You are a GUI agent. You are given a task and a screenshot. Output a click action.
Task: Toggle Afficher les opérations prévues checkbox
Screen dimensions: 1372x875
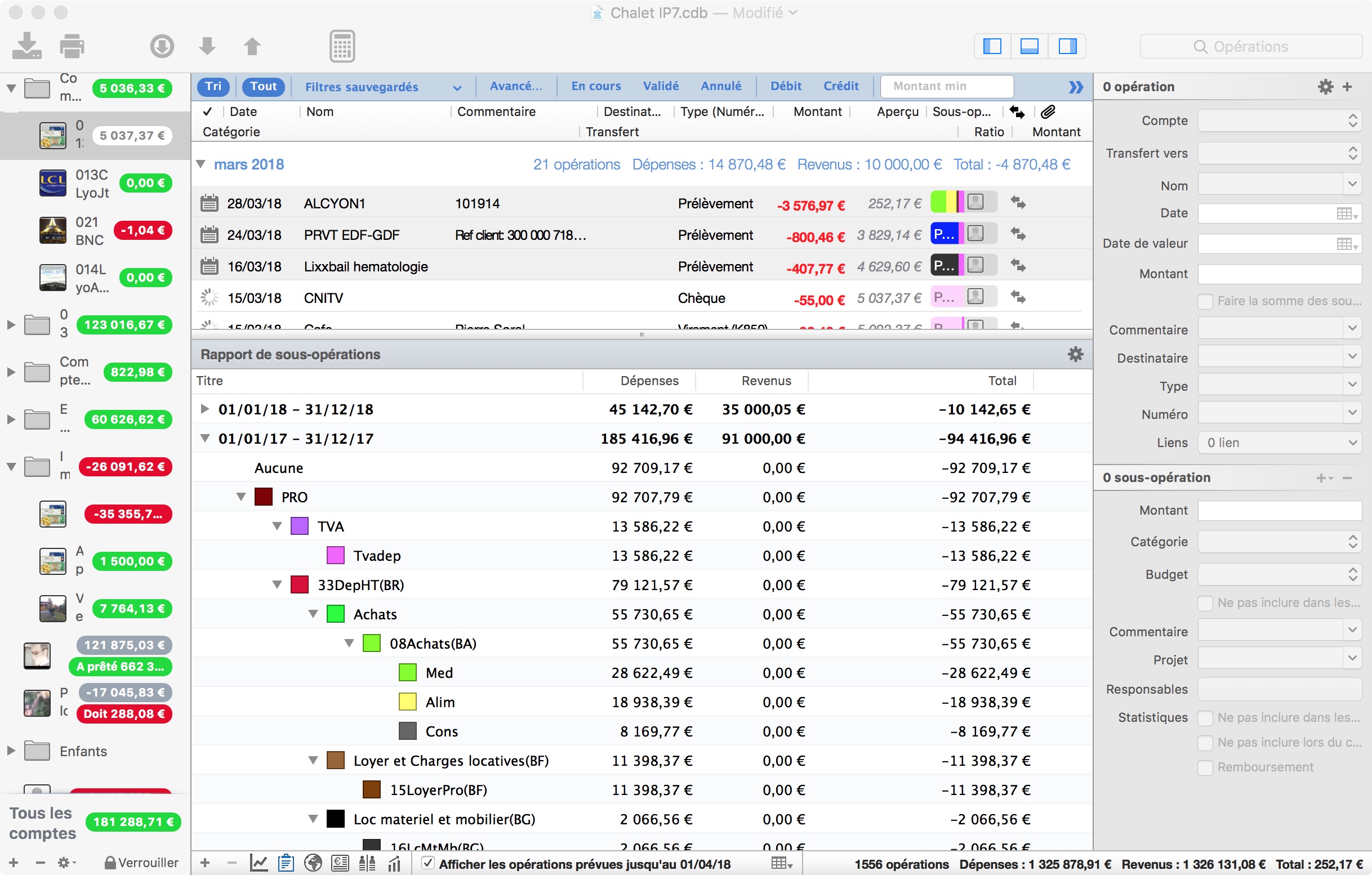(x=428, y=864)
